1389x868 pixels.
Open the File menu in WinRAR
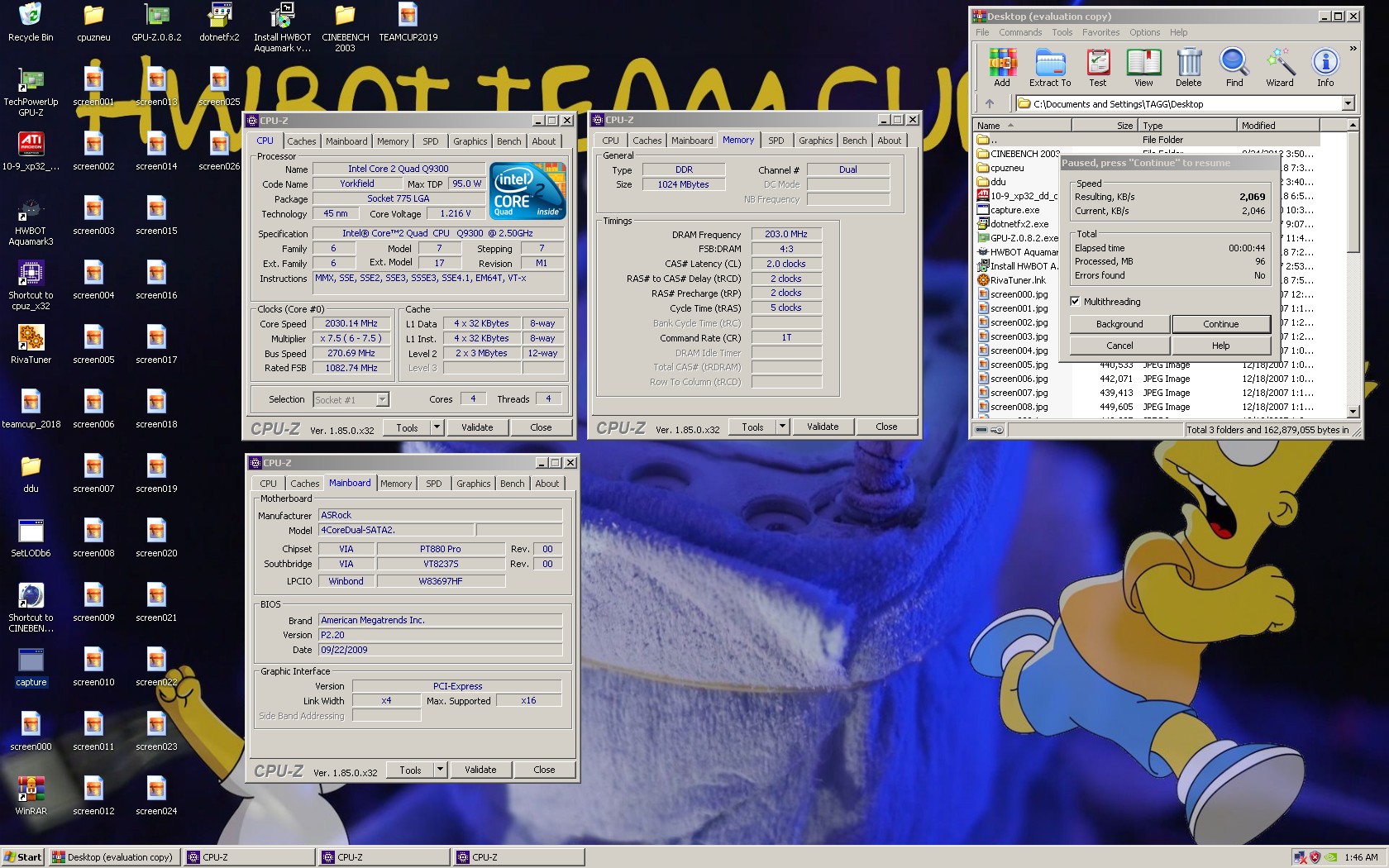point(982,32)
